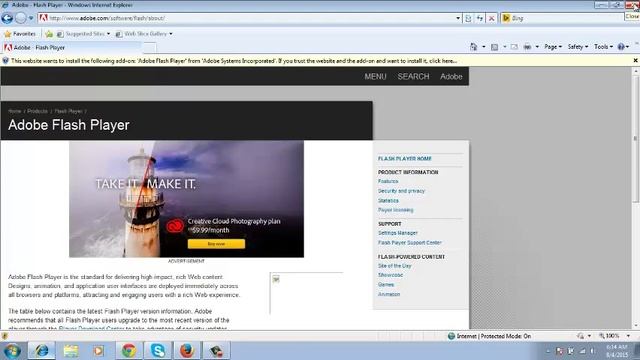The height and width of the screenshot is (360, 640).
Task: Click the Creative Cloud lighthouse advertisement banner
Action: click(x=187, y=199)
